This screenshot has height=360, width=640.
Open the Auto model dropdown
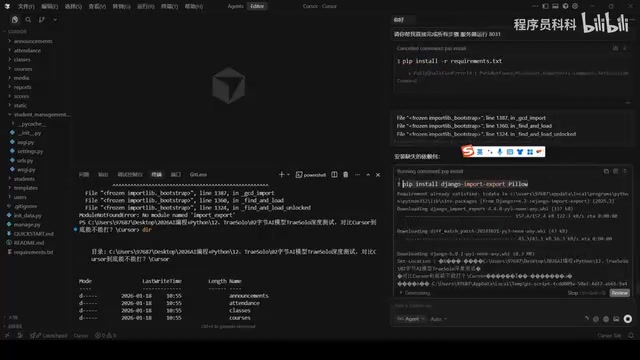click(x=438, y=319)
